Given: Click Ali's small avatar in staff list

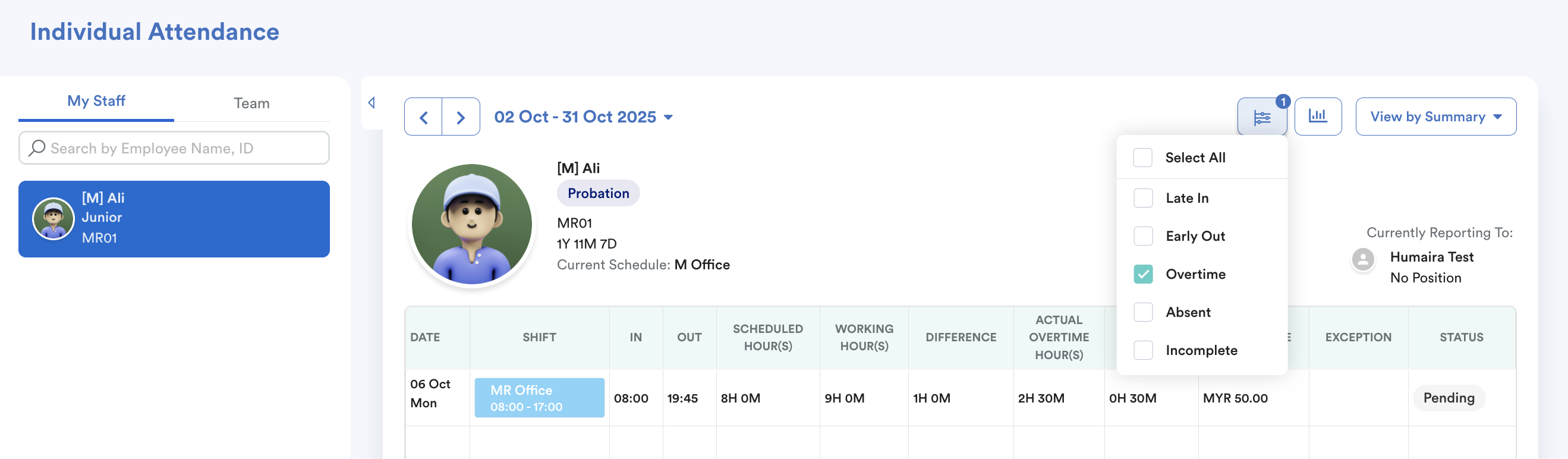Looking at the screenshot, I should [53, 219].
